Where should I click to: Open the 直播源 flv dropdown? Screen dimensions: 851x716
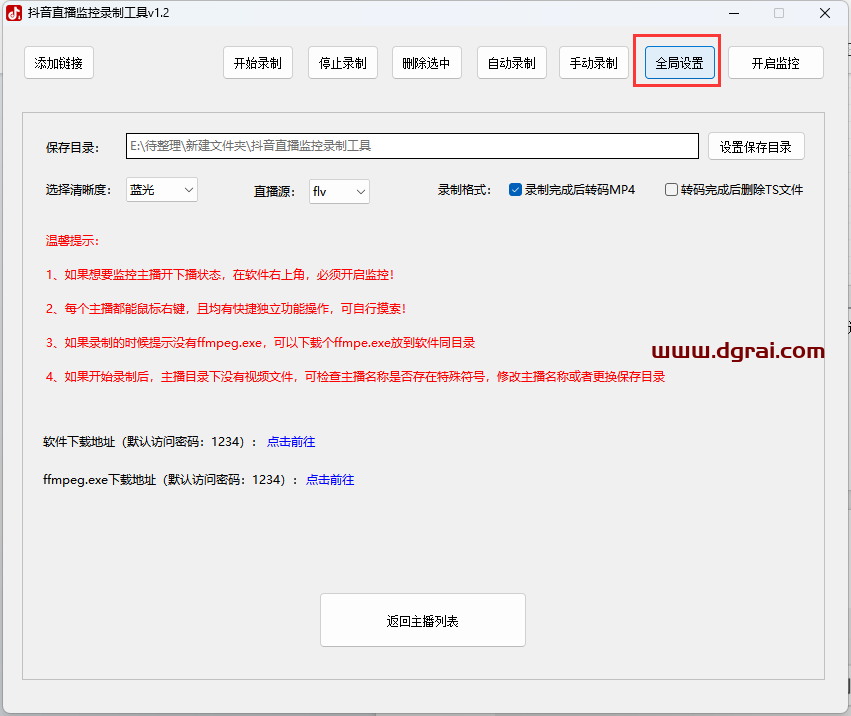(339, 192)
